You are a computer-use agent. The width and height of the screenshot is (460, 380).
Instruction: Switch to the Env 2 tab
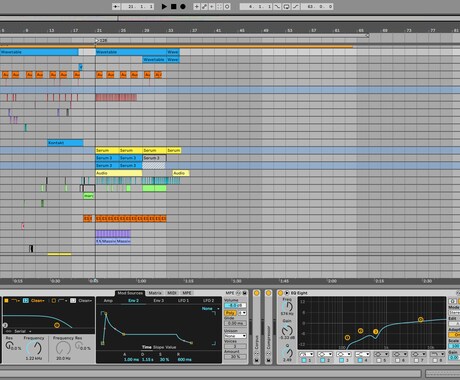[133, 301]
